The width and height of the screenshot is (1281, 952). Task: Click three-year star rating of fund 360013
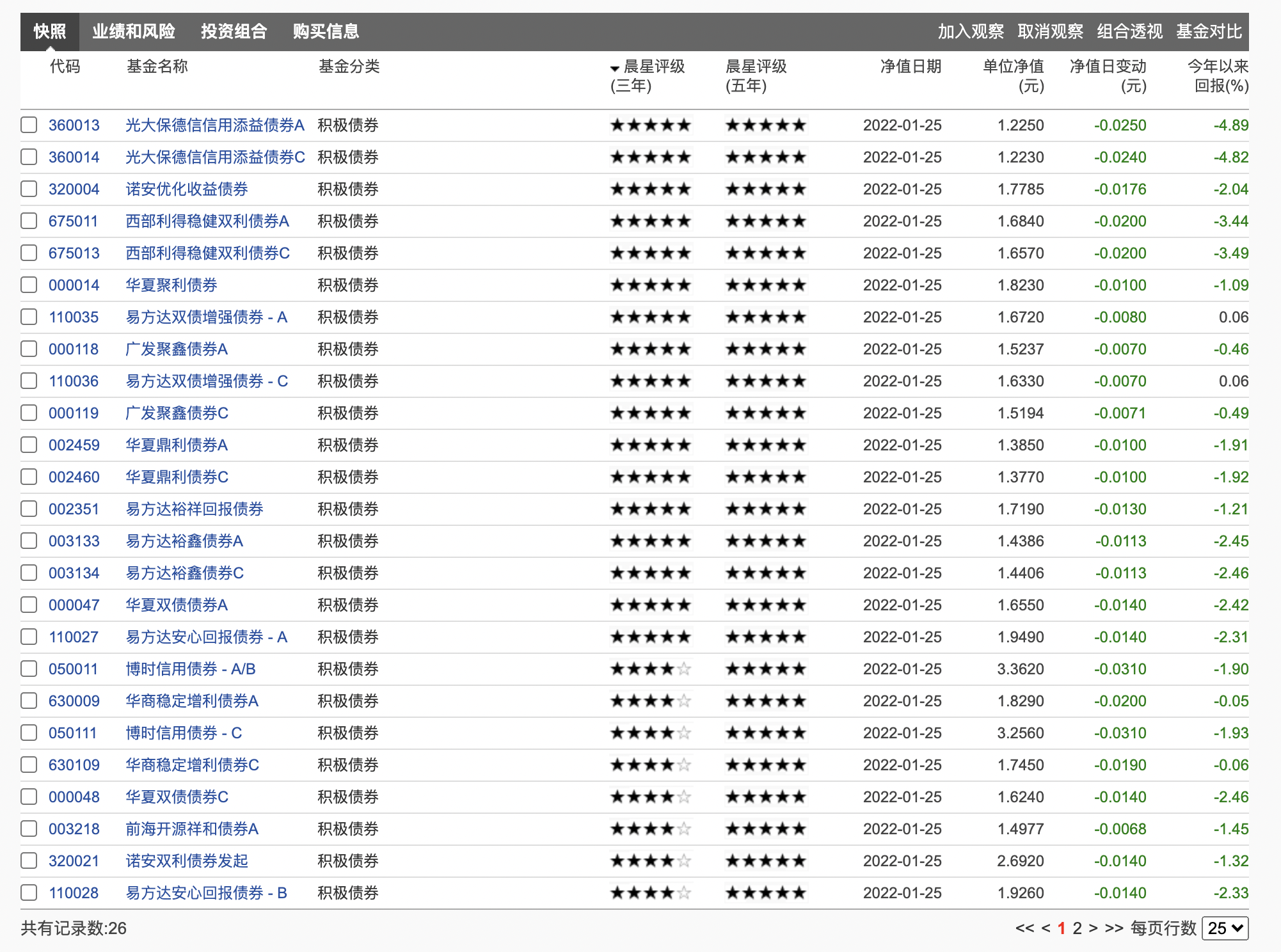[650, 125]
